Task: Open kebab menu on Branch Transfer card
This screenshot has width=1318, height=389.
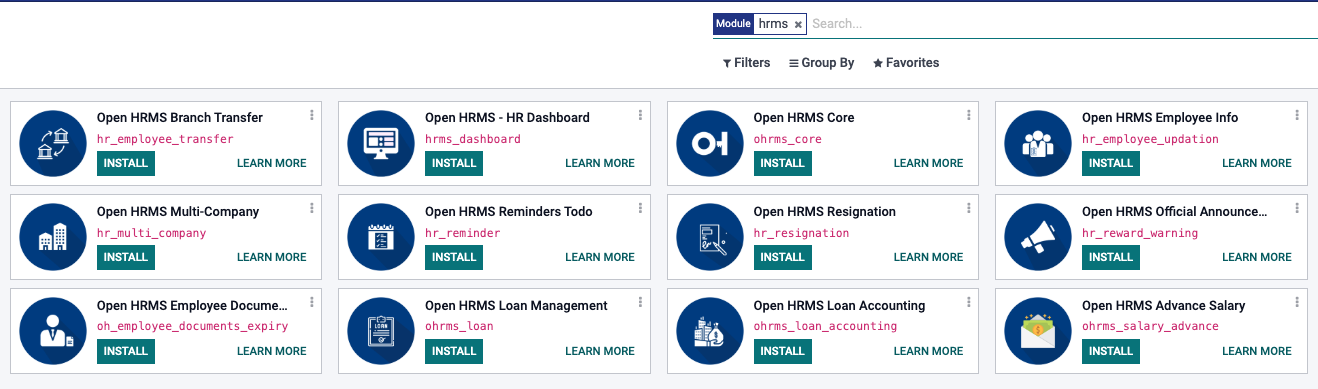Action: pyautogui.click(x=312, y=116)
